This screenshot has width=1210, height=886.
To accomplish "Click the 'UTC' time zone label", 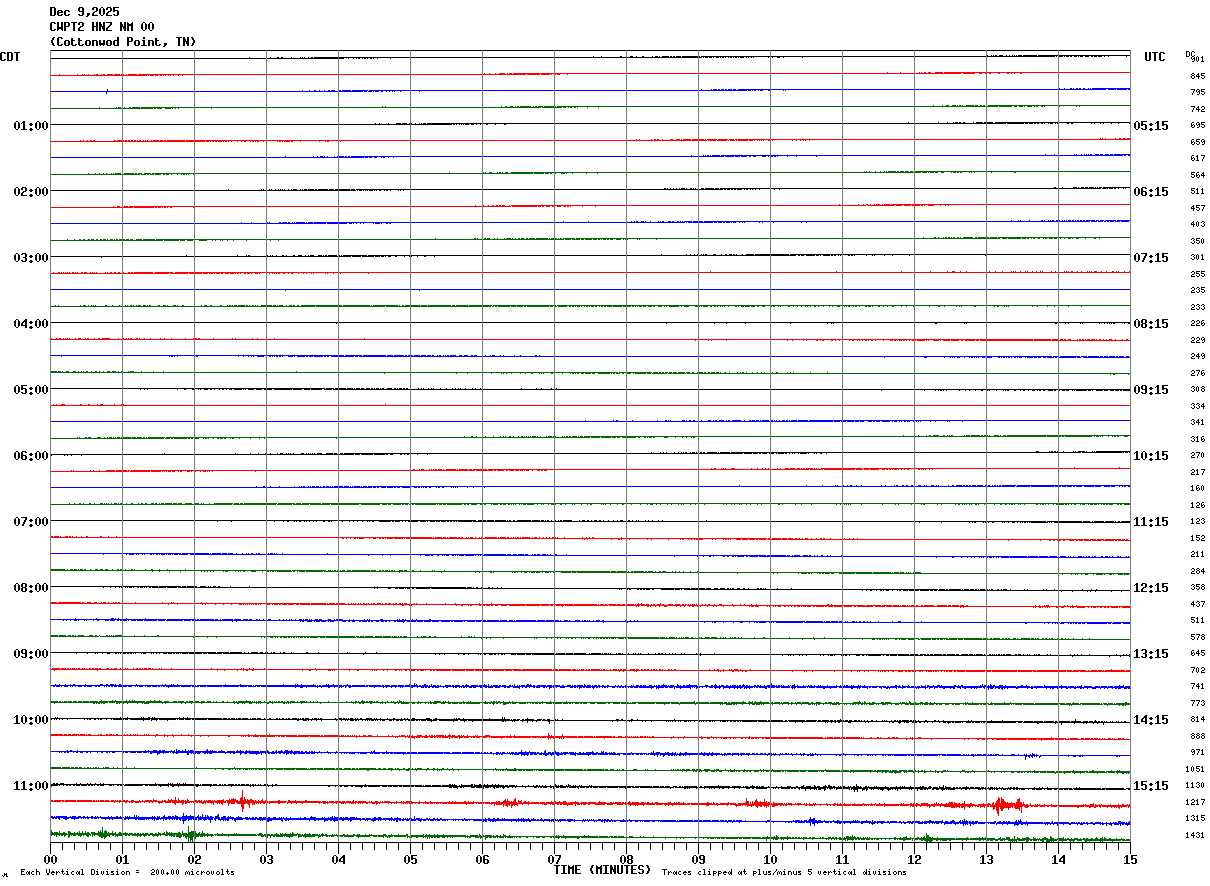I will click(x=1155, y=57).
